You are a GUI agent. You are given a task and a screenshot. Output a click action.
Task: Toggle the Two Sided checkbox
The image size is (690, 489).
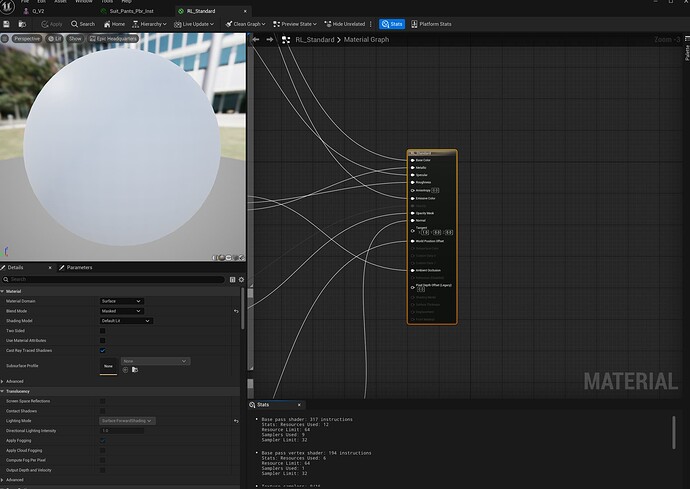(103, 331)
